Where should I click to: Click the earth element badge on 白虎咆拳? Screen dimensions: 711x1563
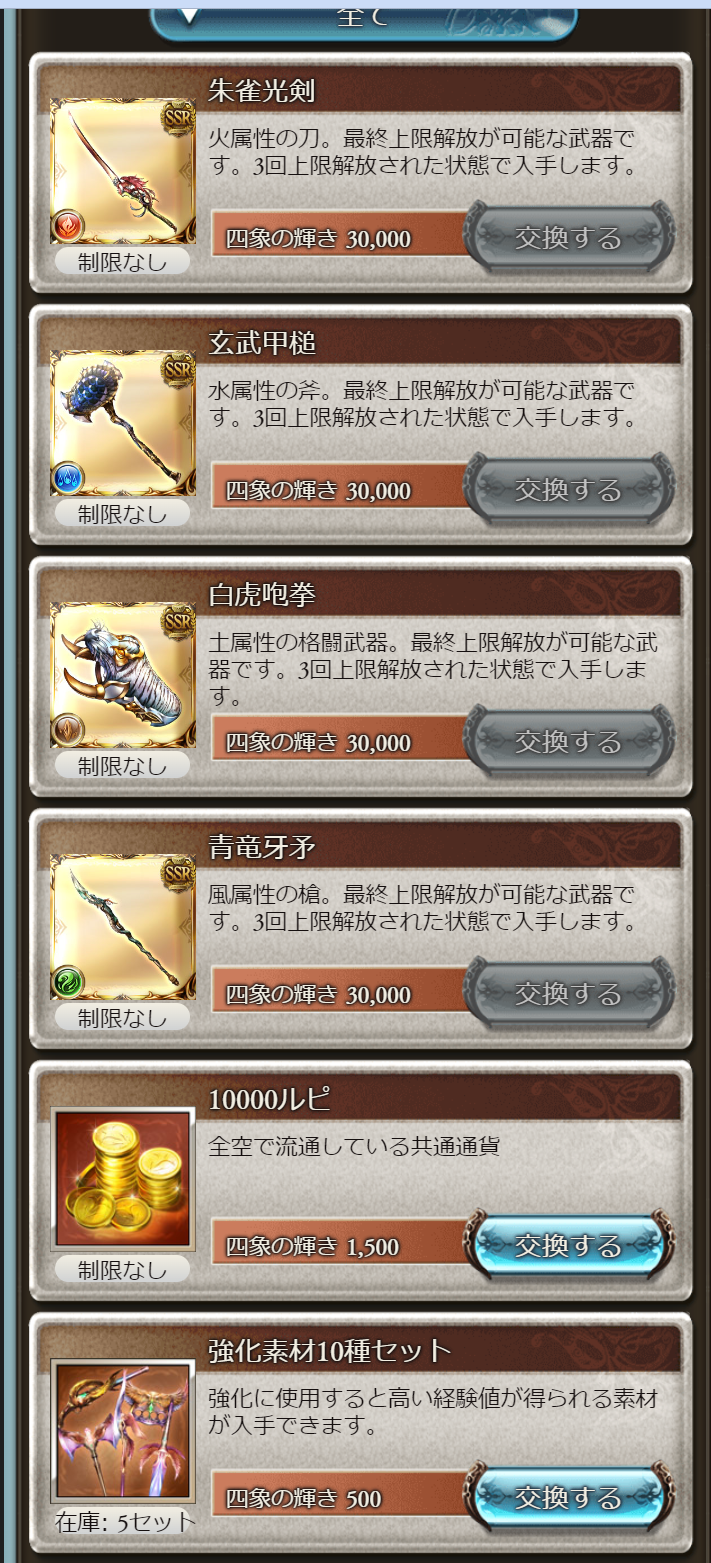pos(68,730)
